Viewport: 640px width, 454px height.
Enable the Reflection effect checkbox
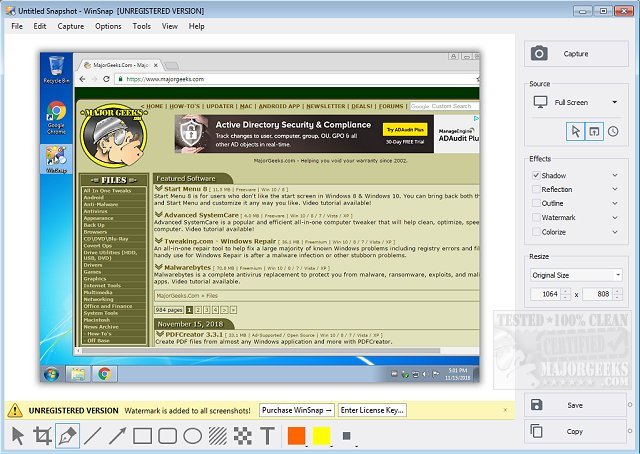click(x=535, y=189)
